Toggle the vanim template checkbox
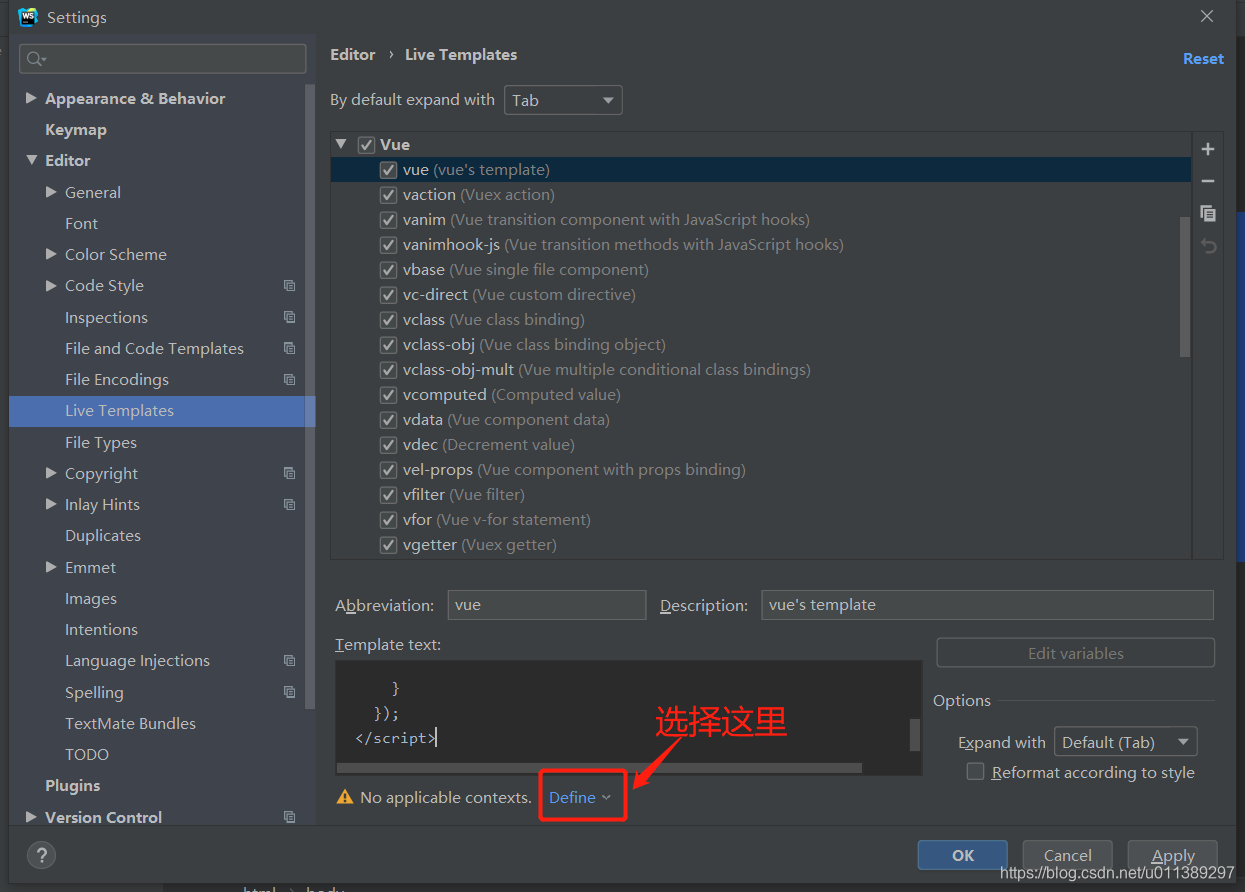 click(388, 220)
